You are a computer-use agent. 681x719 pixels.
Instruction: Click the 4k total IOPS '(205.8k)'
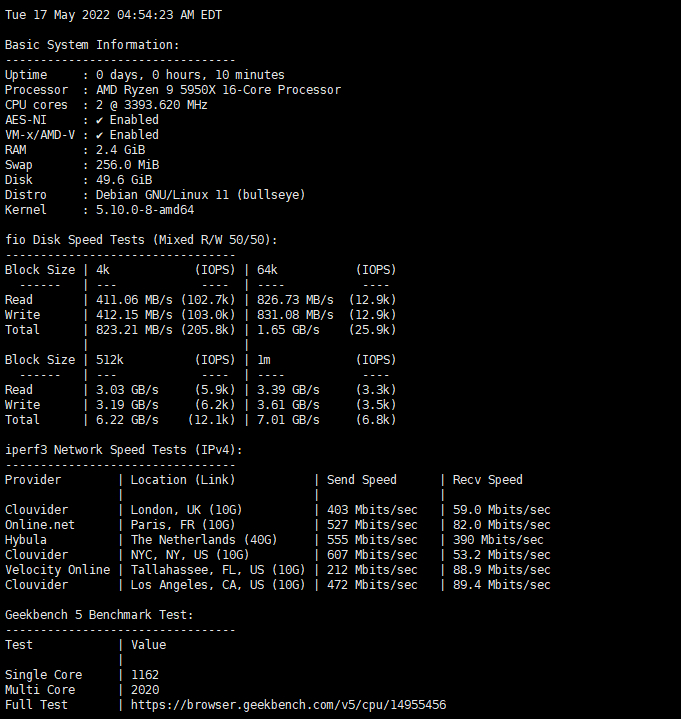click(x=208, y=330)
